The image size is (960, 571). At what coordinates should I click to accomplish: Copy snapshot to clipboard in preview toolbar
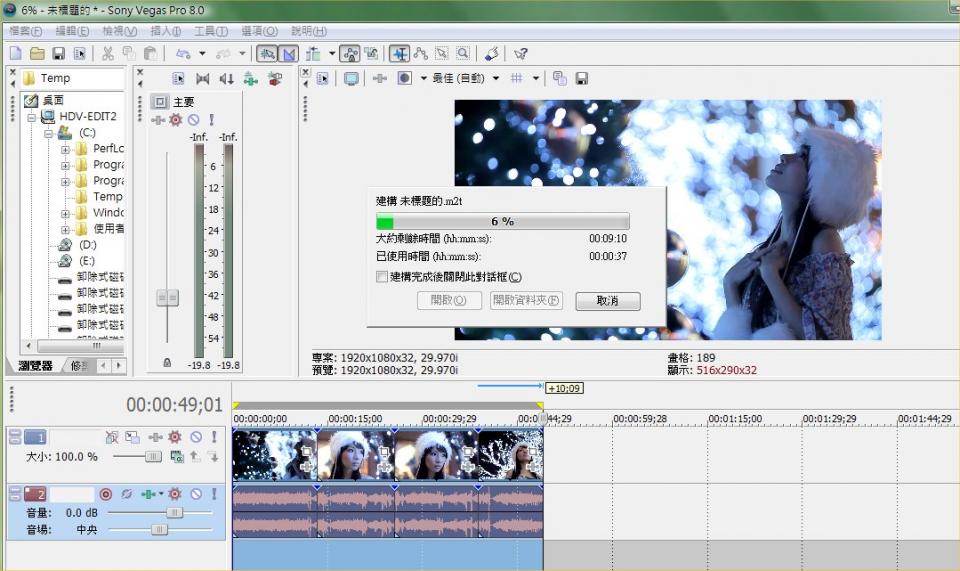560,78
